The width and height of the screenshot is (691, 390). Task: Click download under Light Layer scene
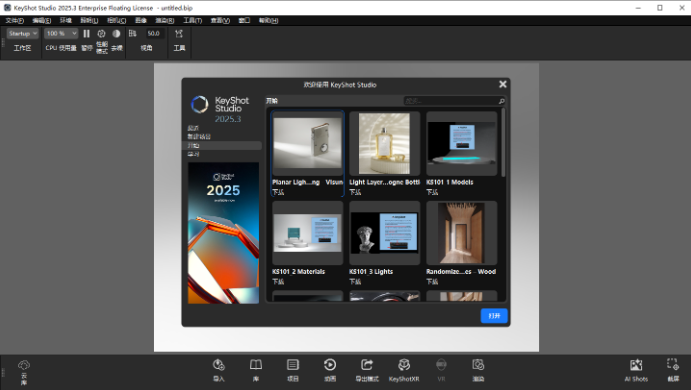pyautogui.click(x=355, y=192)
